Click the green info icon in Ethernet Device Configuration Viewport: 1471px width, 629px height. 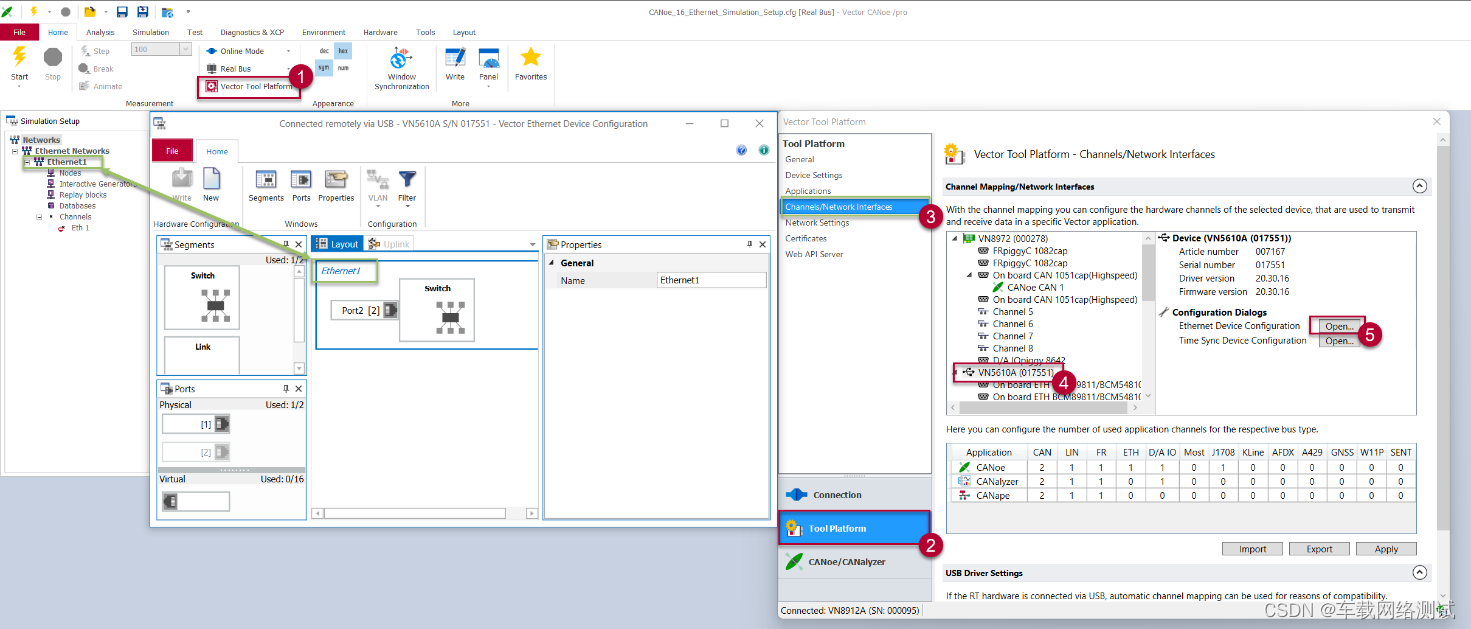tap(764, 150)
